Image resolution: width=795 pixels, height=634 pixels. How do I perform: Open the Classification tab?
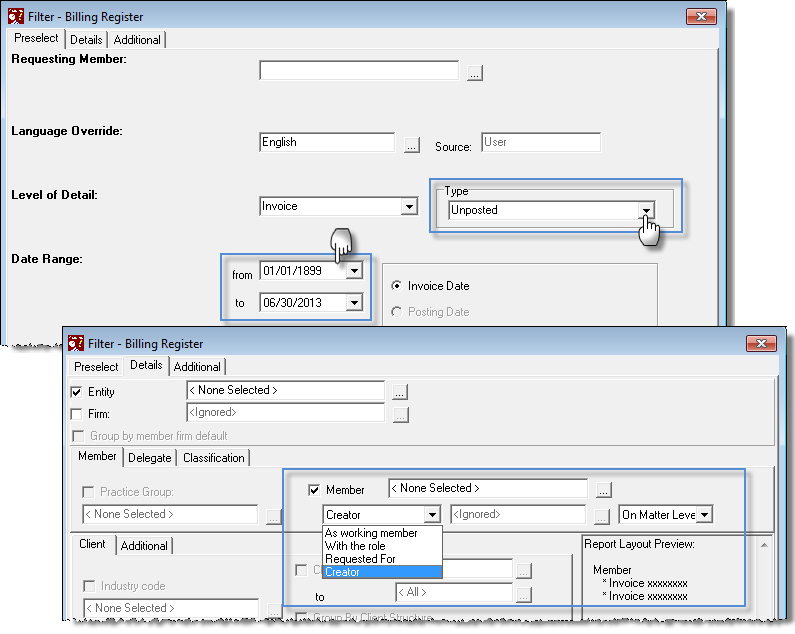coord(213,457)
